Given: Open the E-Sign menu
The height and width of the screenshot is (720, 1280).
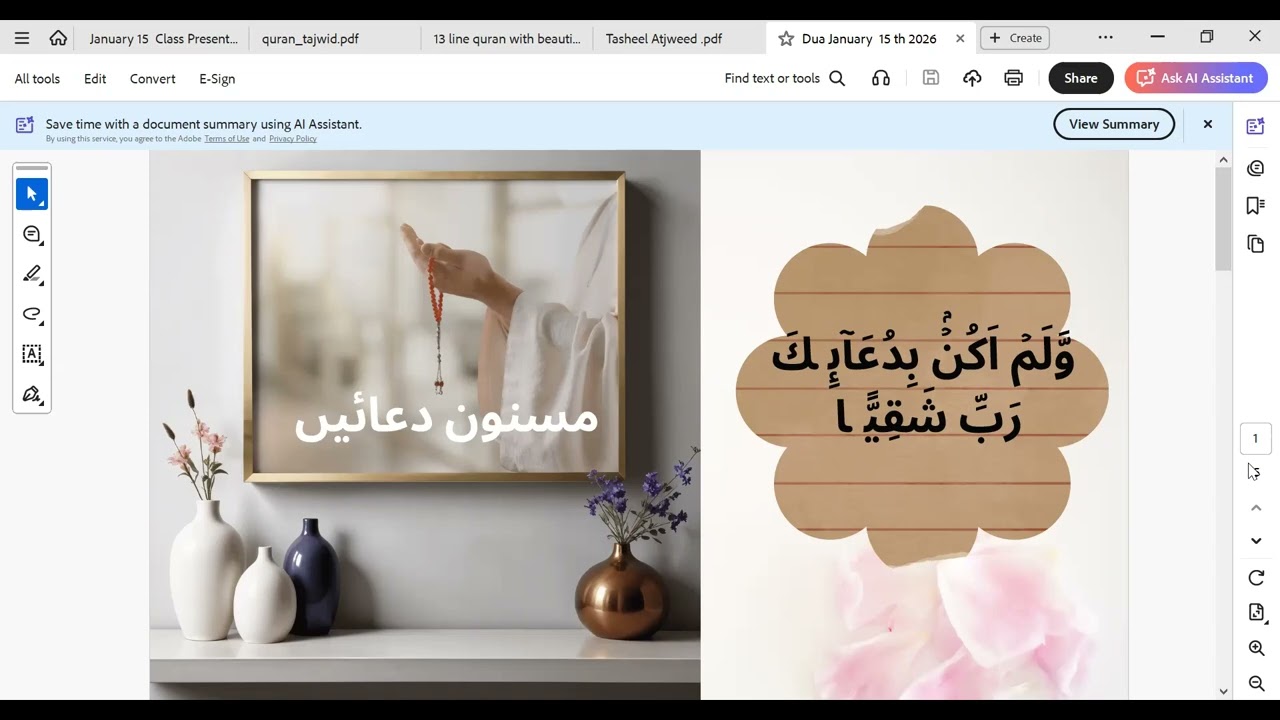Looking at the screenshot, I should pyautogui.click(x=217, y=78).
